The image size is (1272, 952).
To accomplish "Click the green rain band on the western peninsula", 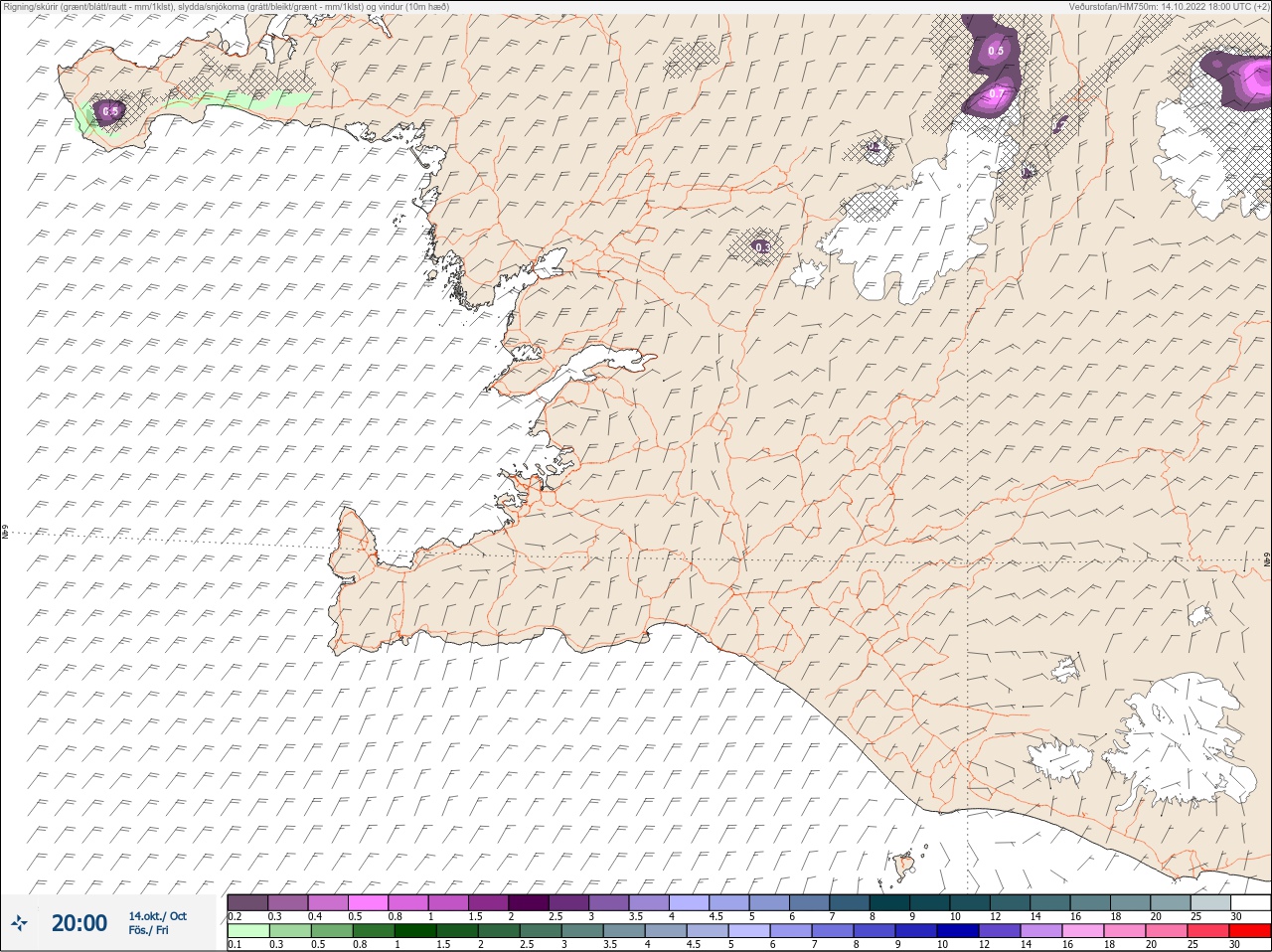I will pos(238,101).
